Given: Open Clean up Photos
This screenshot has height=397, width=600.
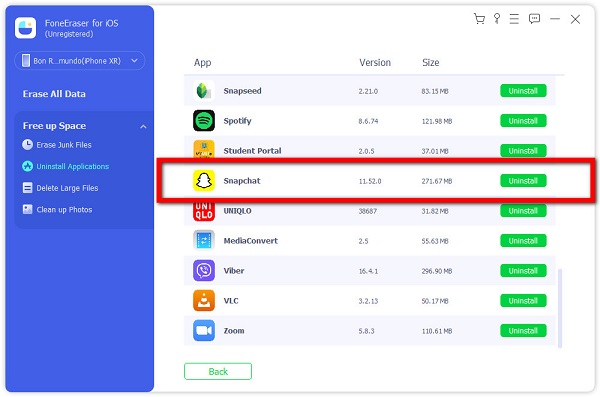Looking at the screenshot, I should click(x=64, y=209).
